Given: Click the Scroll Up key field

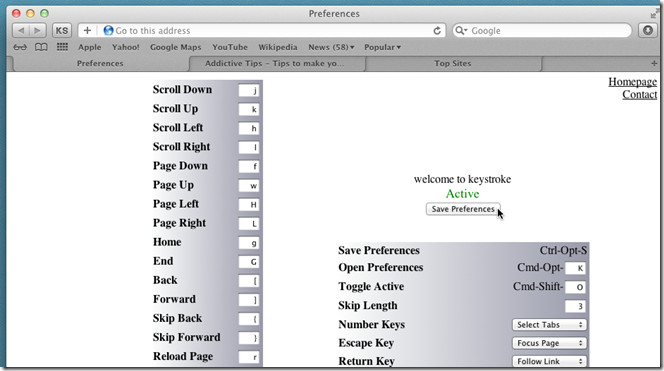Looking at the screenshot, I should [249, 109].
